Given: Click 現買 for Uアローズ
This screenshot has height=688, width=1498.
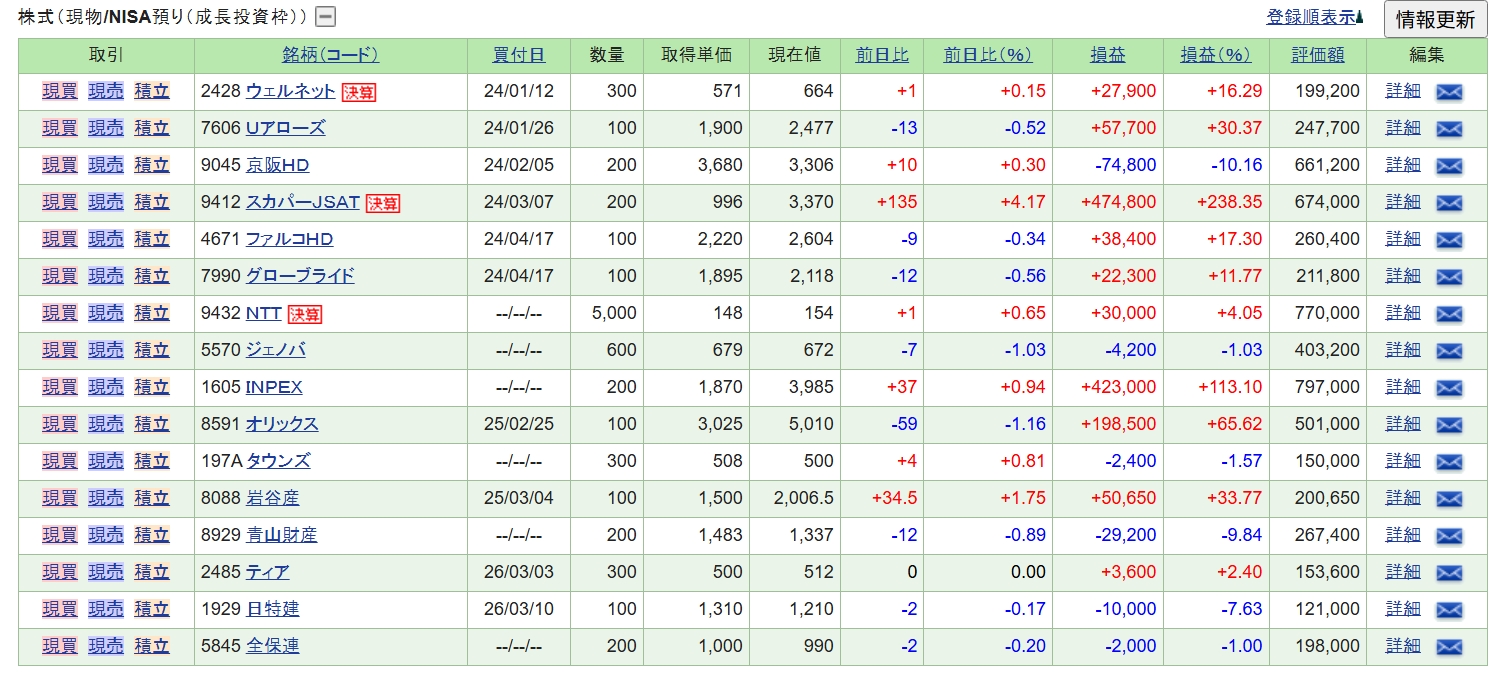Looking at the screenshot, I should tap(59, 128).
